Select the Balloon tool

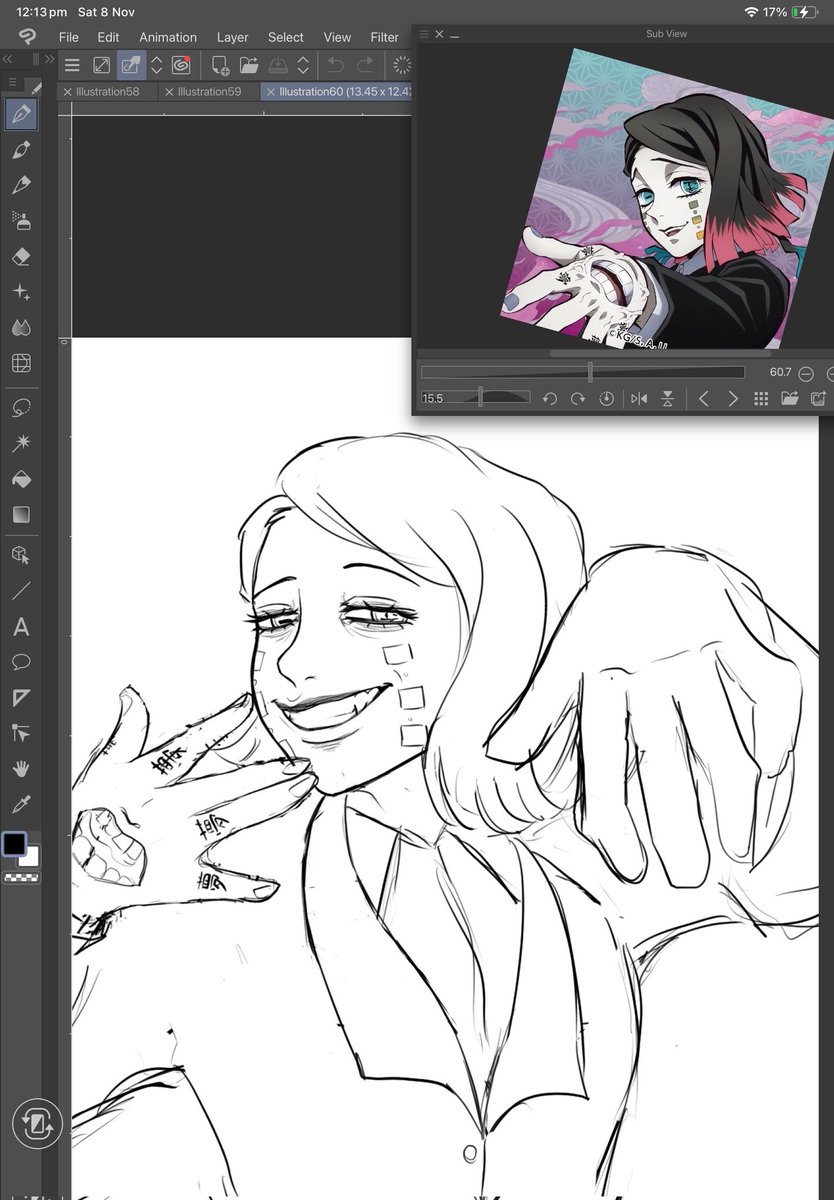click(21, 662)
